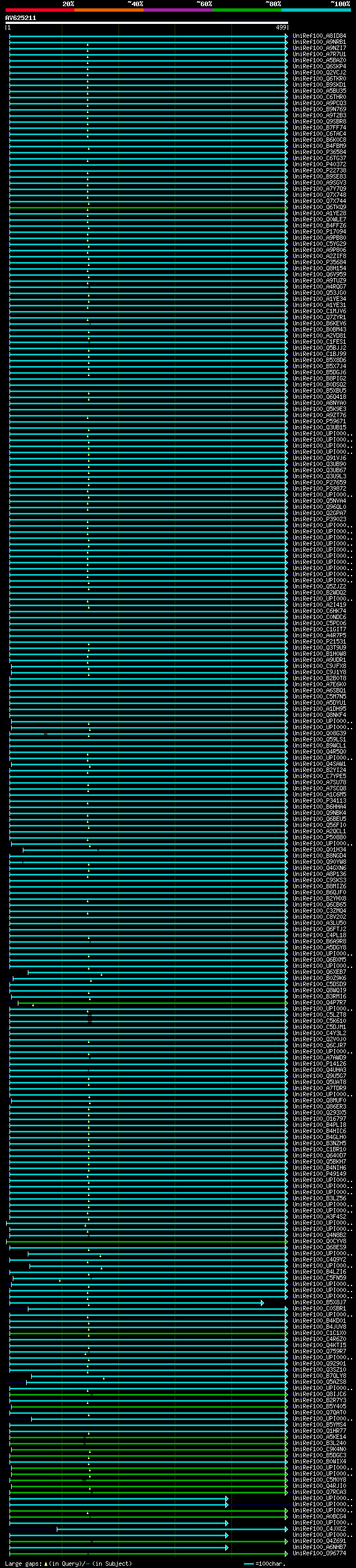Image resolution: width=356 pixels, height=1568 pixels.
Task: Select hit UniRef100_B8MIZ6
Action: 319,886
